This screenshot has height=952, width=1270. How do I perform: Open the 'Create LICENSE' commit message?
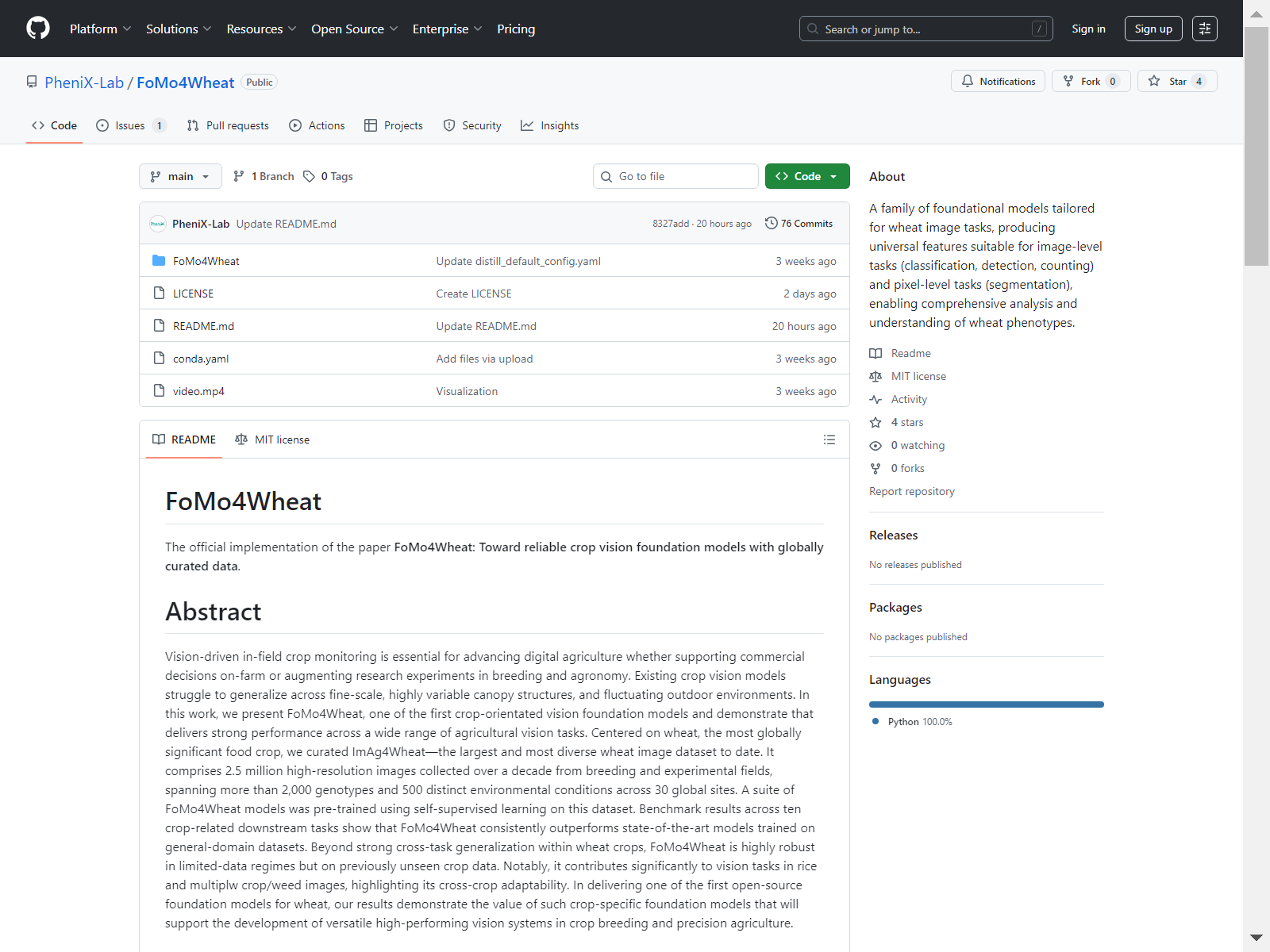click(474, 294)
